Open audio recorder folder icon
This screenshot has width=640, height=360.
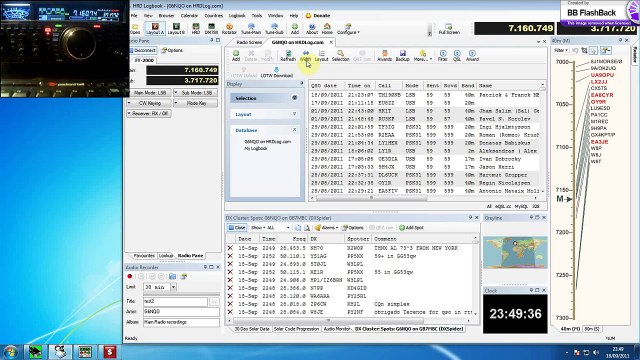tap(173, 276)
